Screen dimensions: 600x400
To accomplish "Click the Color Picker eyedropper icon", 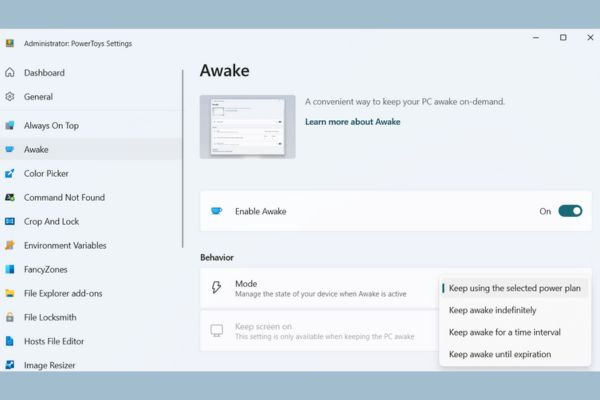I will tap(10, 173).
